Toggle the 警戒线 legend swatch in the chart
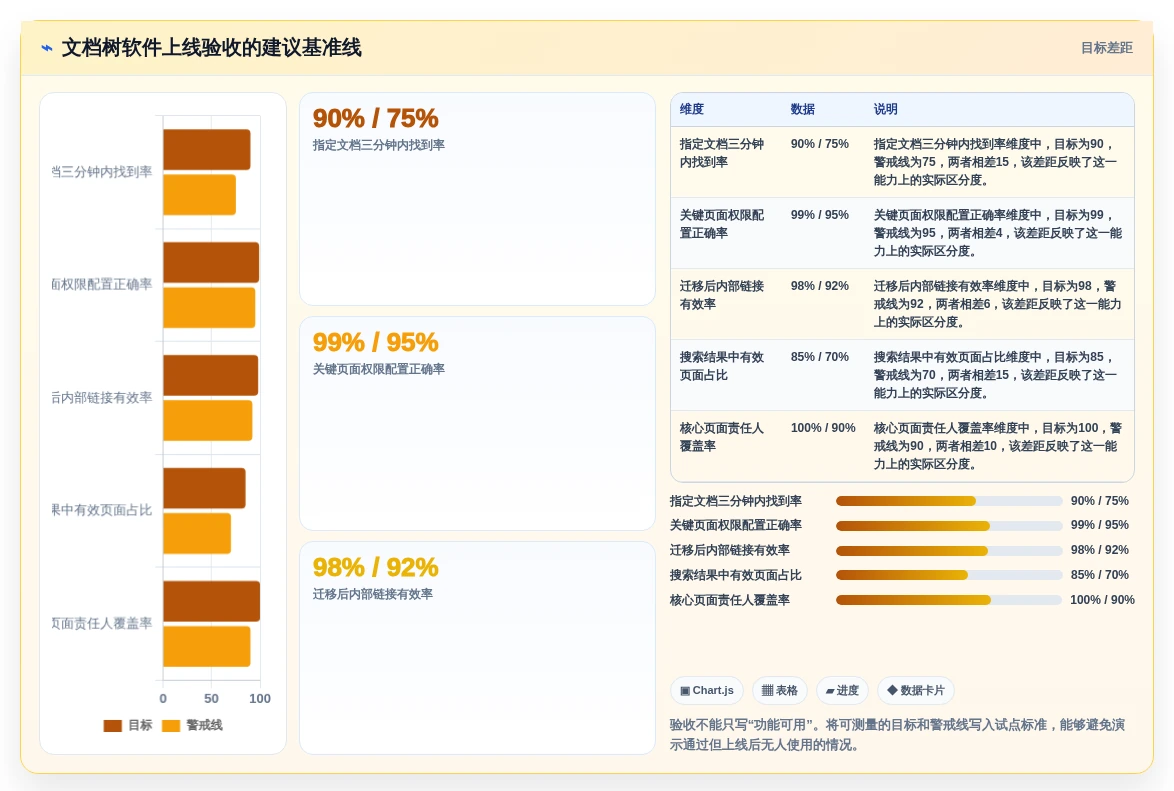The image size is (1174, 791). 171,725
